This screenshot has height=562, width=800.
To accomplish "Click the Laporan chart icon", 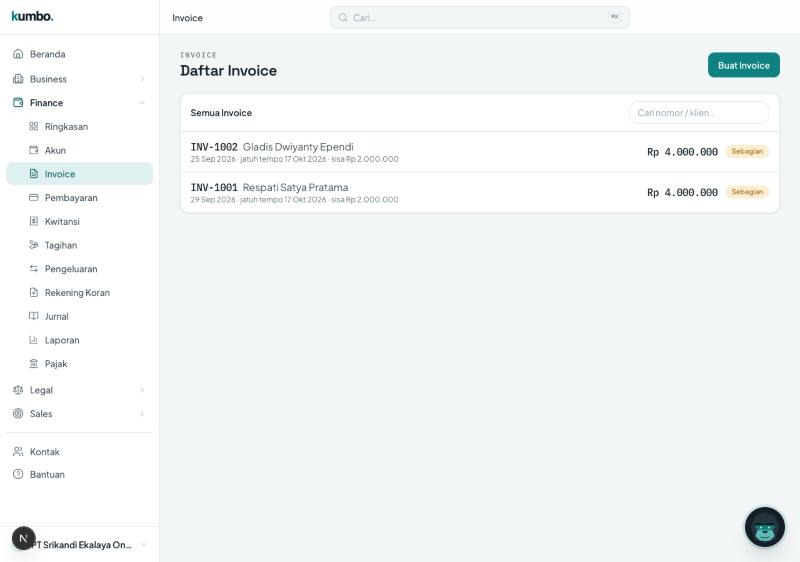I will pyautogui.click(x=34, y=340).
